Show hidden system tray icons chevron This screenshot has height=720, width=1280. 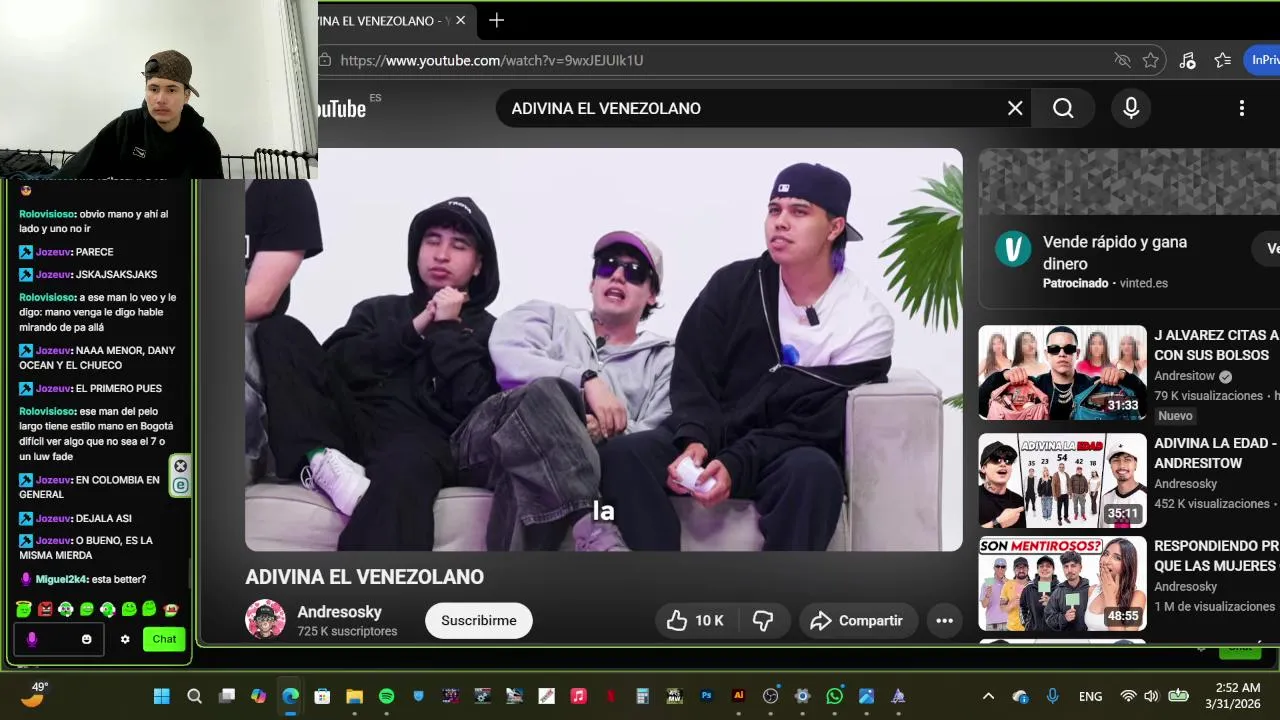[988, 696]
